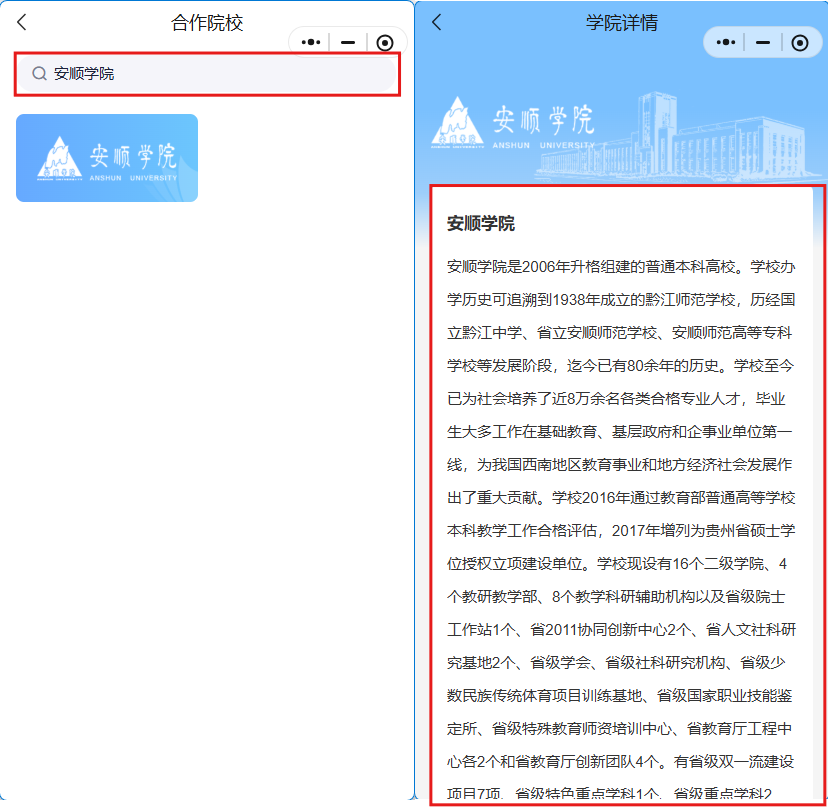Click the 合作院校 page title
Viewport: 828px width, 807px height.
click(207, 23)
